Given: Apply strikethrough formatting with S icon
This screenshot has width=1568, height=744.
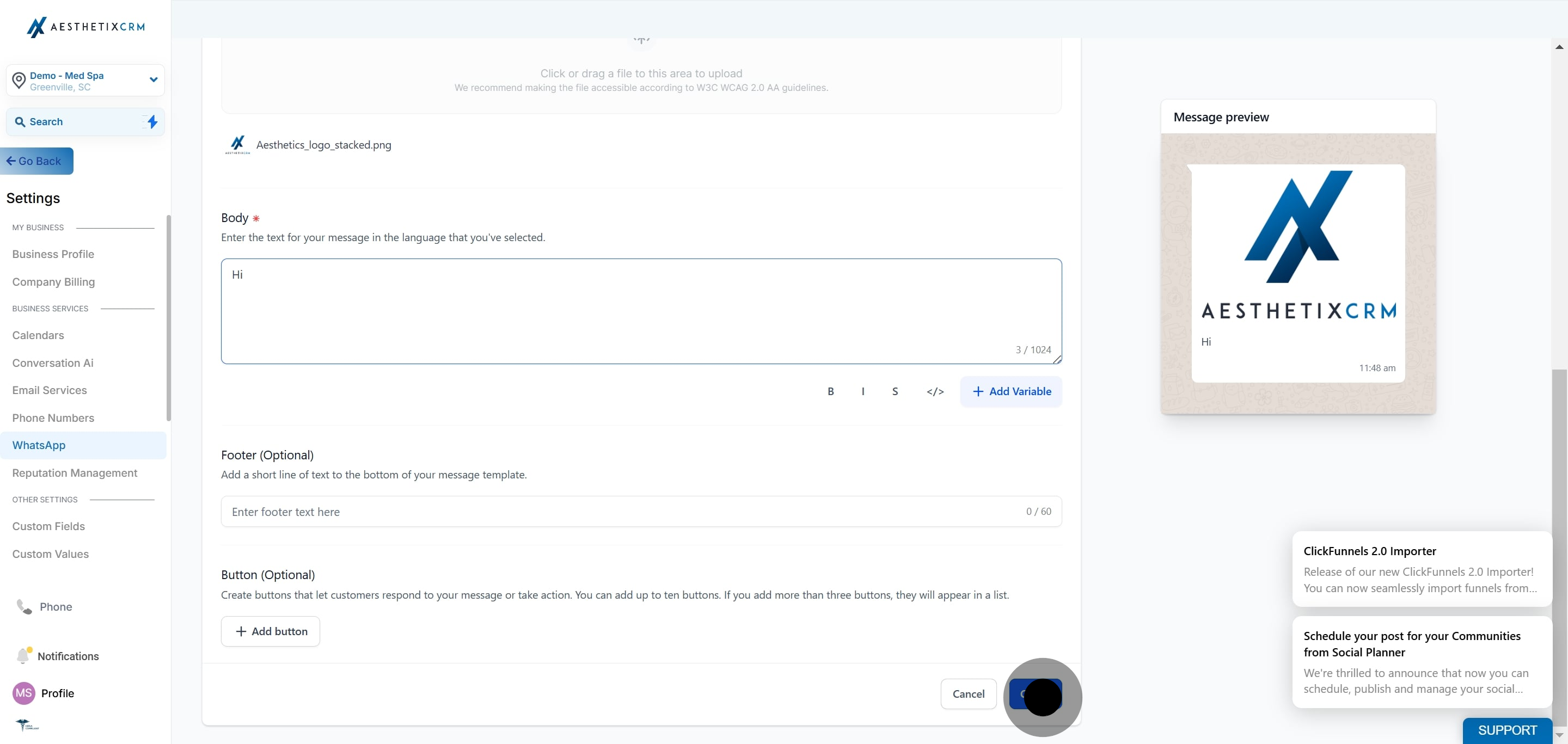Looking at the screenshot, I should pos(895,391).
